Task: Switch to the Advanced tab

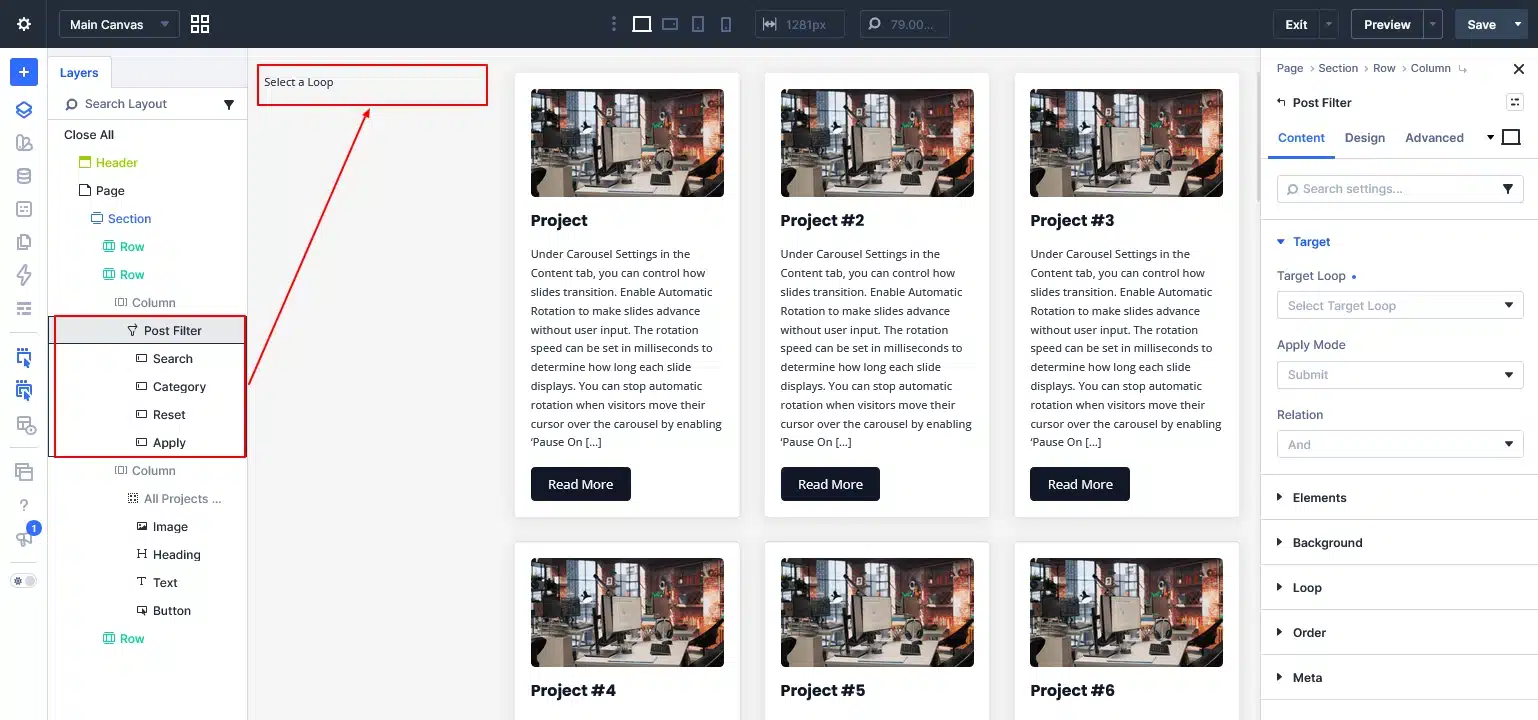Action: (x=1434, y=138)
